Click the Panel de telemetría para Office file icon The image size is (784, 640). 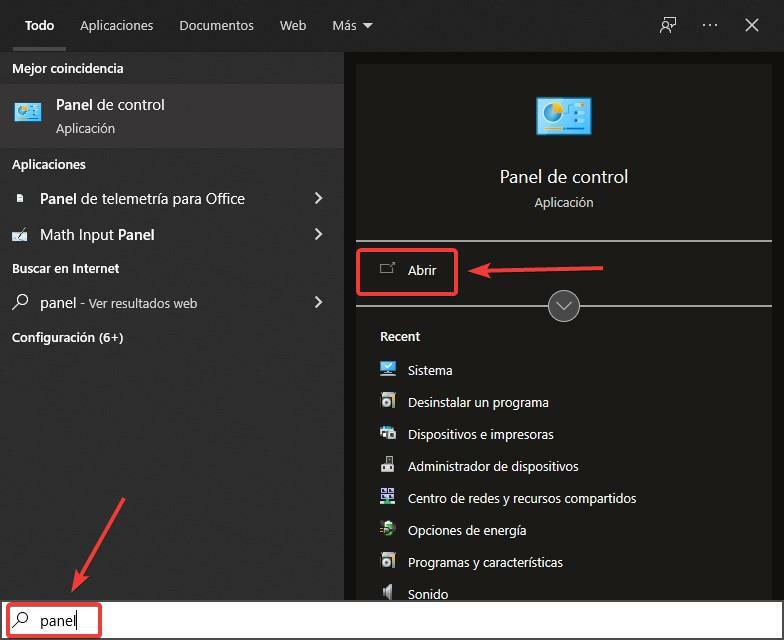(20, 198)
